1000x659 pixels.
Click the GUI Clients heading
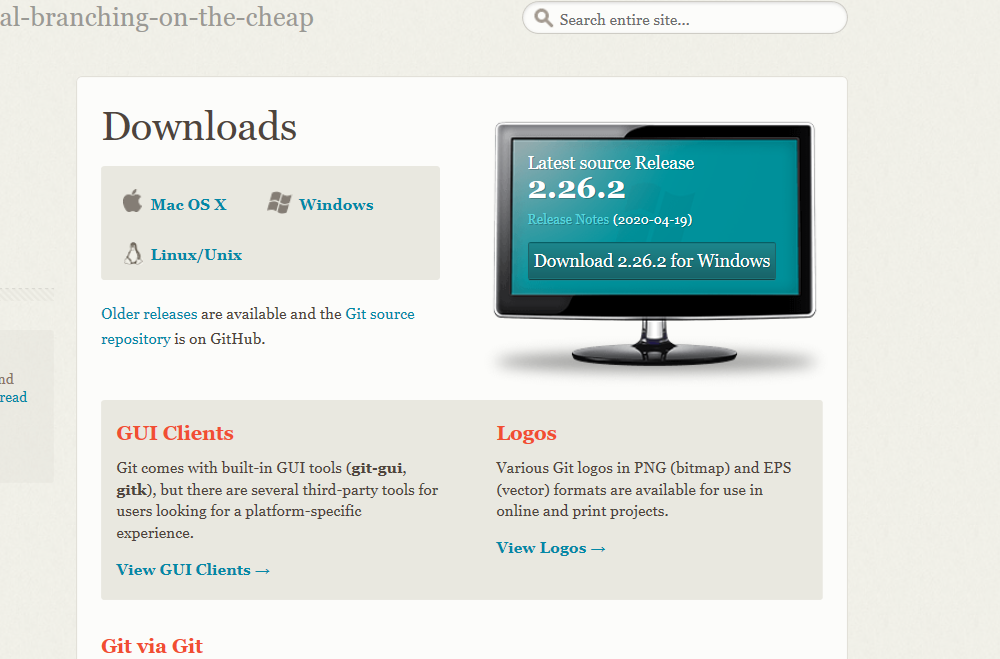click(175, 433)
